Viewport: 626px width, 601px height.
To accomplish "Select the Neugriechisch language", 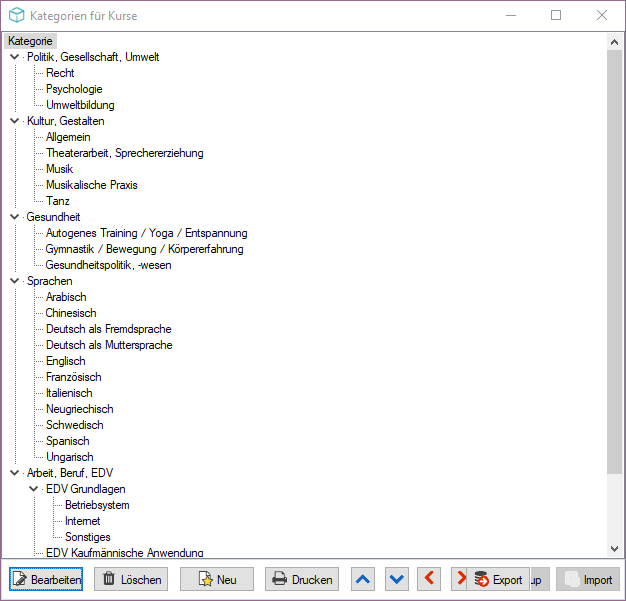I will [79, 409].
